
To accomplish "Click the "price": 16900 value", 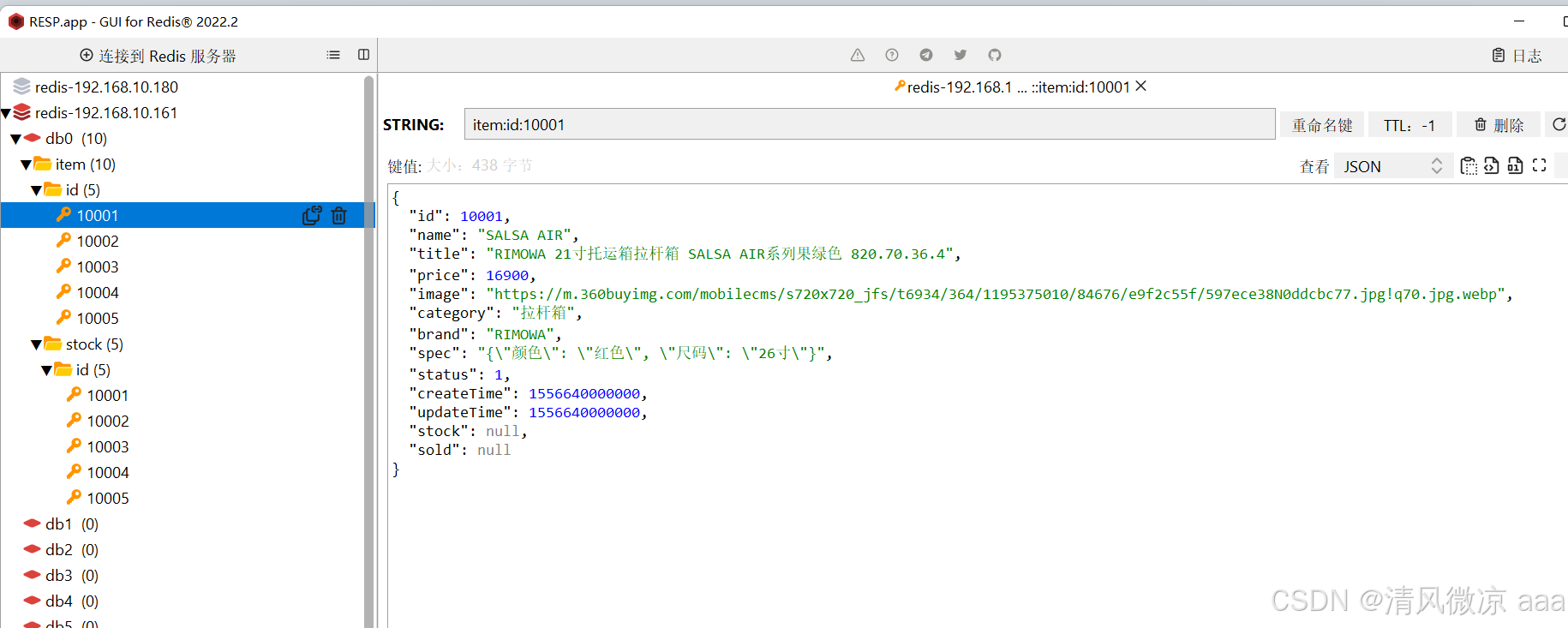I will point(507,275).
